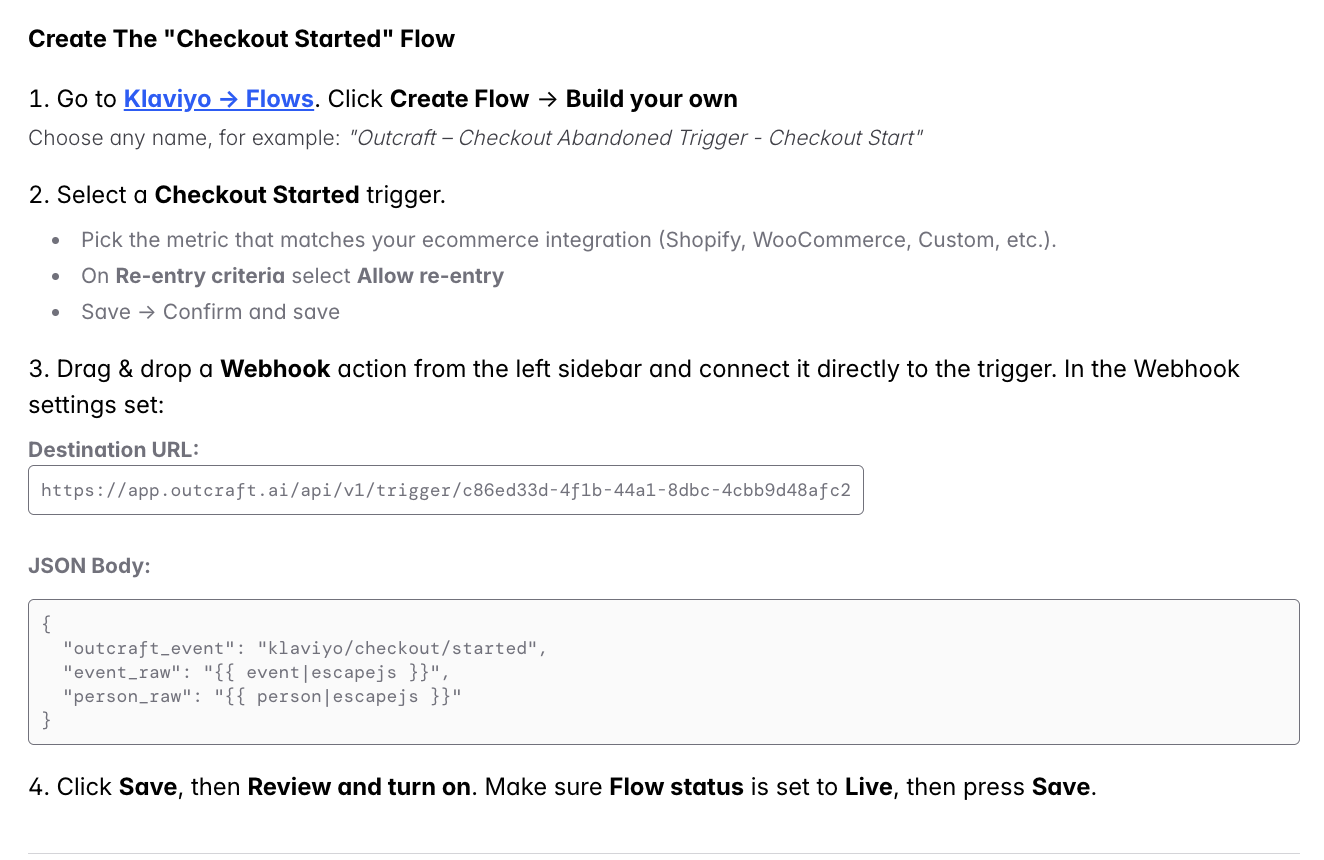This screenshot has height=860, width=1324.
Task: Click inside the JSON Body code block
Action: [664, 672]
